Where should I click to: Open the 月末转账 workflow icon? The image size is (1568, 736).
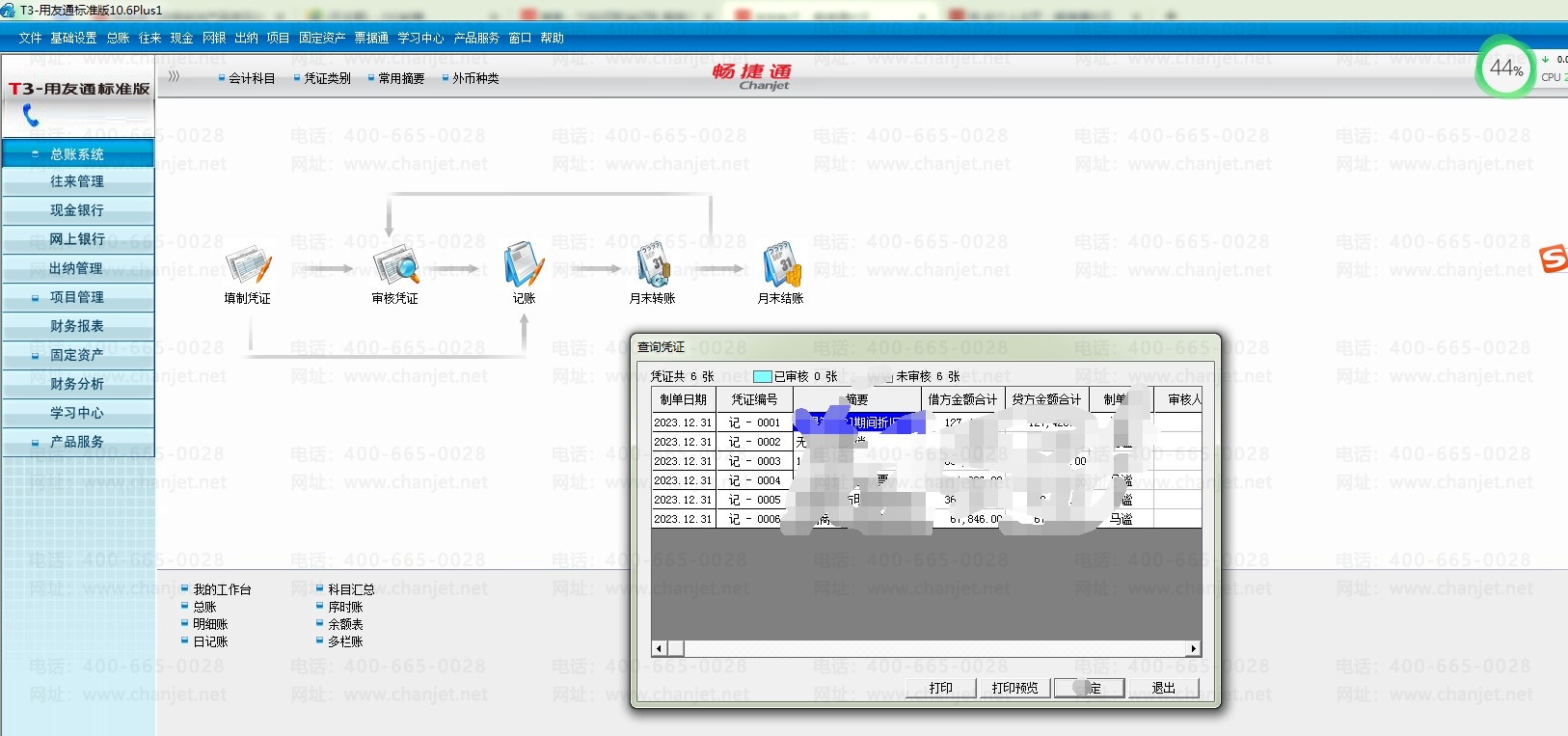point(653,265)
